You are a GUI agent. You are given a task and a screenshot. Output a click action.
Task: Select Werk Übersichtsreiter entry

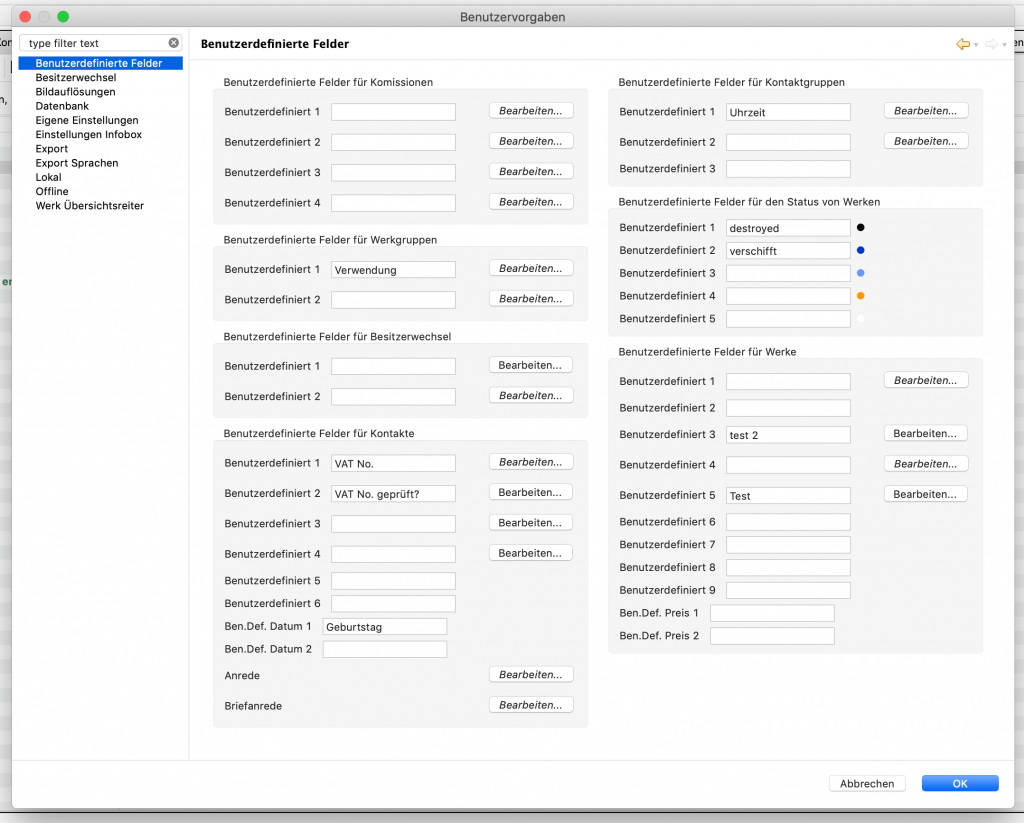coord(89,206)
